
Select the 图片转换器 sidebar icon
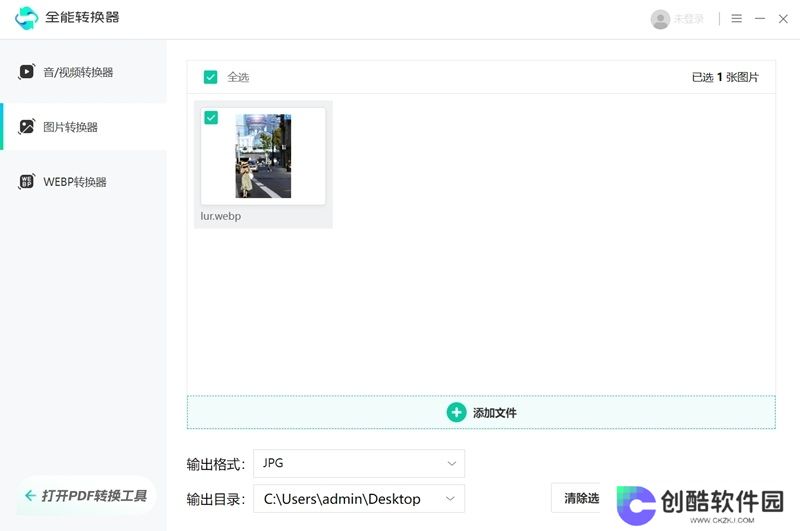tap(27, 127)
